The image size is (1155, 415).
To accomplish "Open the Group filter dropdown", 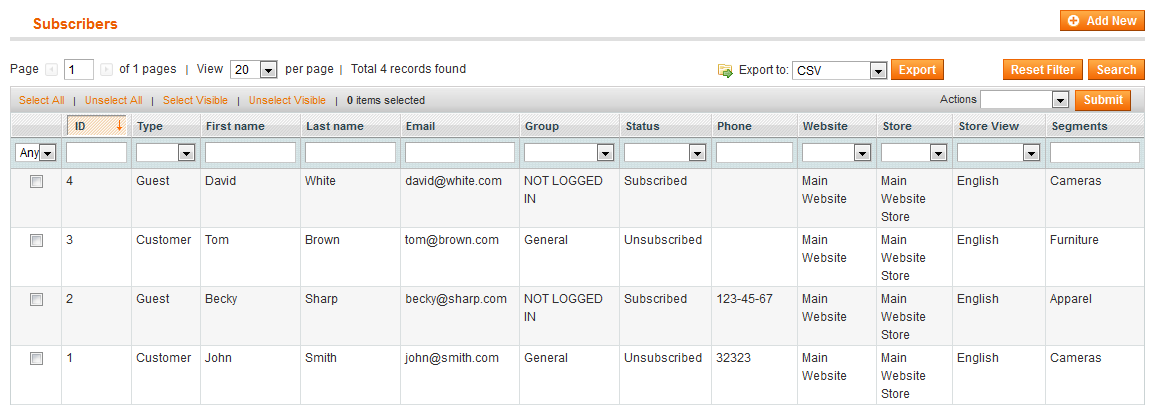I will point(569,153).
